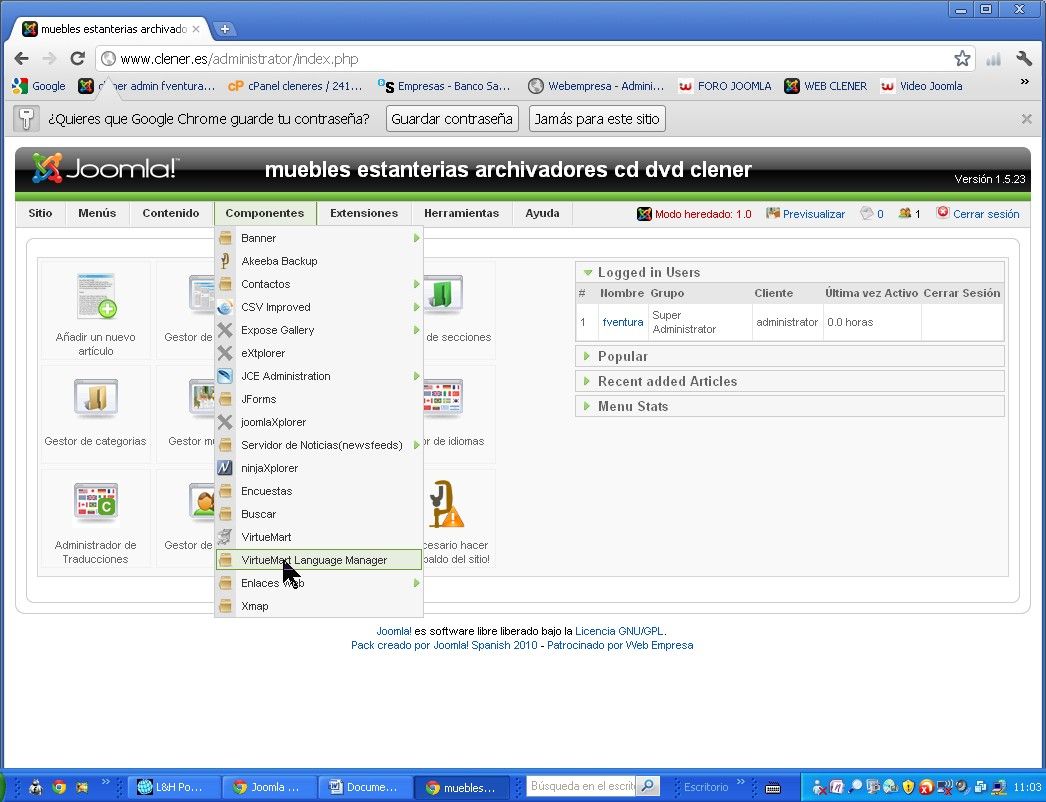Image resolution: width=1046 pixels, height=802 pixels.
Task: Launch ninjaXplorer component
Action: tap(319, 468)
